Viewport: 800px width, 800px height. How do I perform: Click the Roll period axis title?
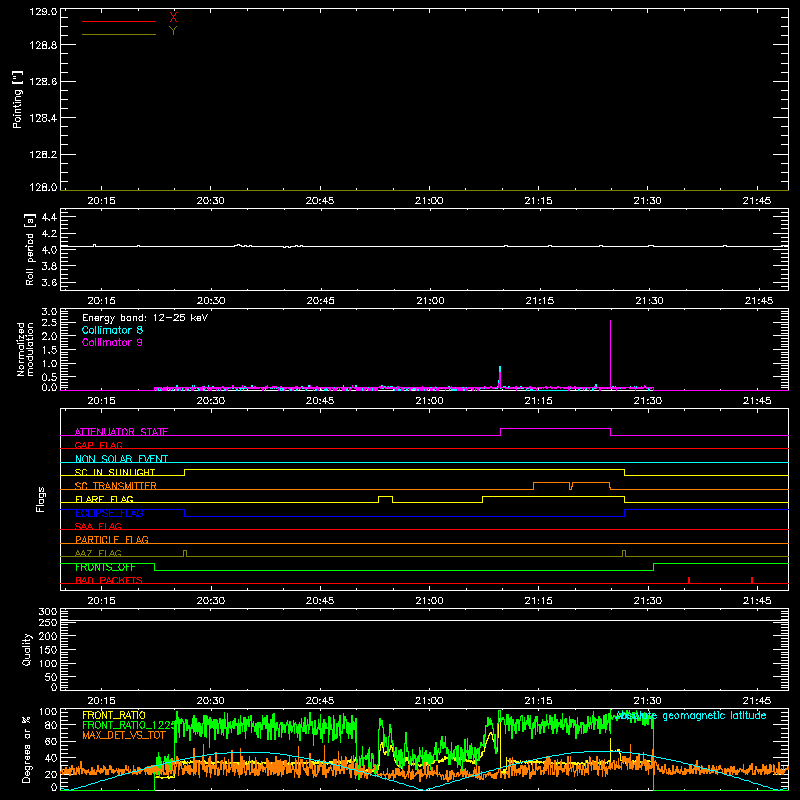coord(30,249)
